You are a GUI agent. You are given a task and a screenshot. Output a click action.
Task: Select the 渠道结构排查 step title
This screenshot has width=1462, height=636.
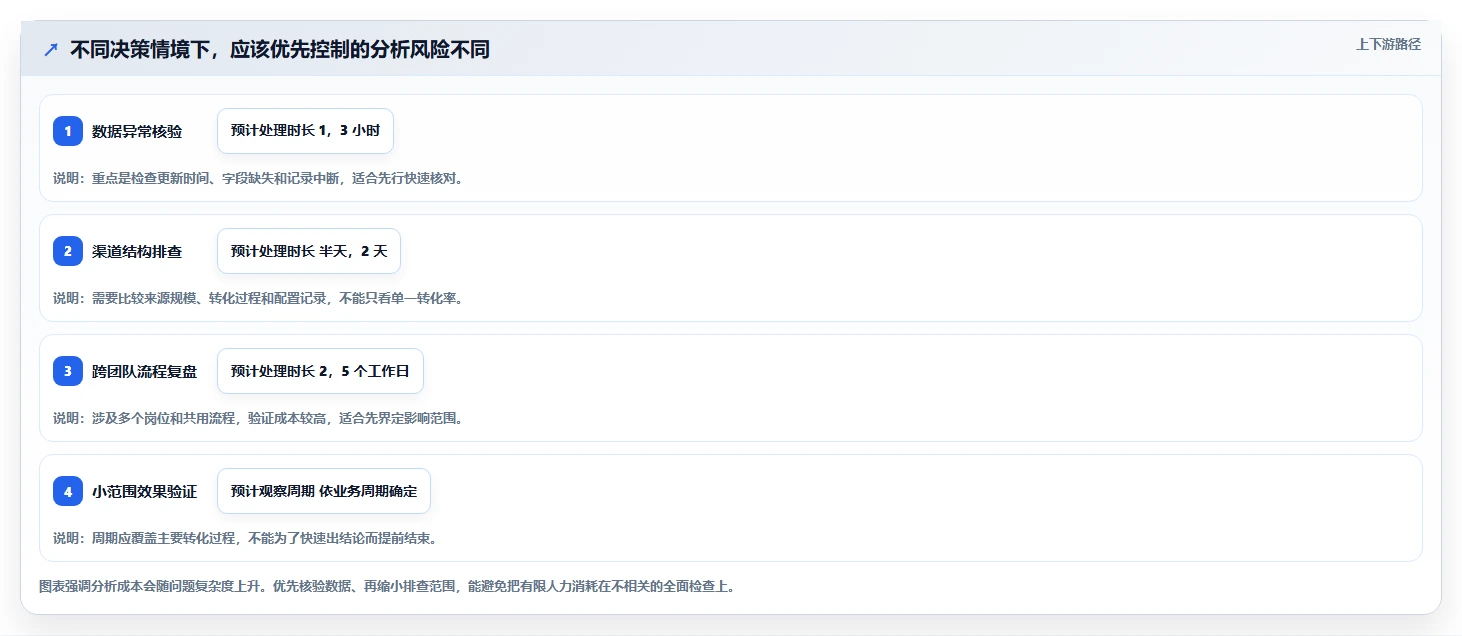coord(137,251)
